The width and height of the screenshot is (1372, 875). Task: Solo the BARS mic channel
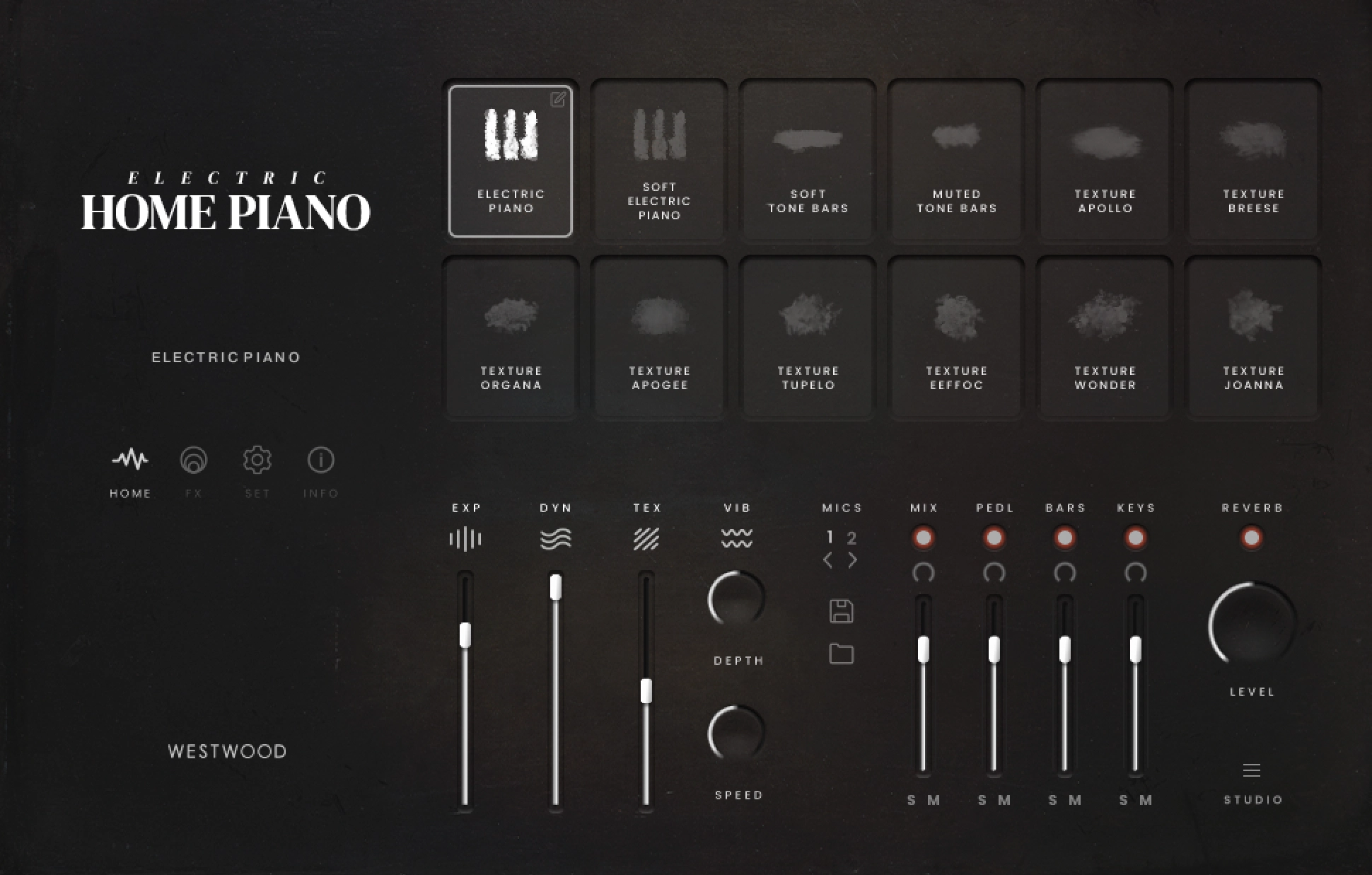1053,800
